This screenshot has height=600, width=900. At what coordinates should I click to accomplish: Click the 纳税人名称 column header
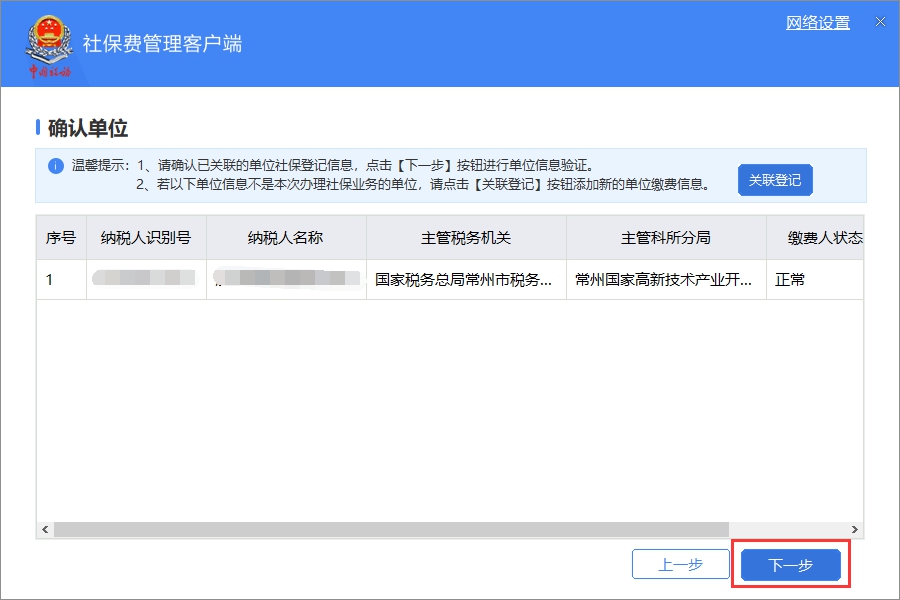[283, 237]
